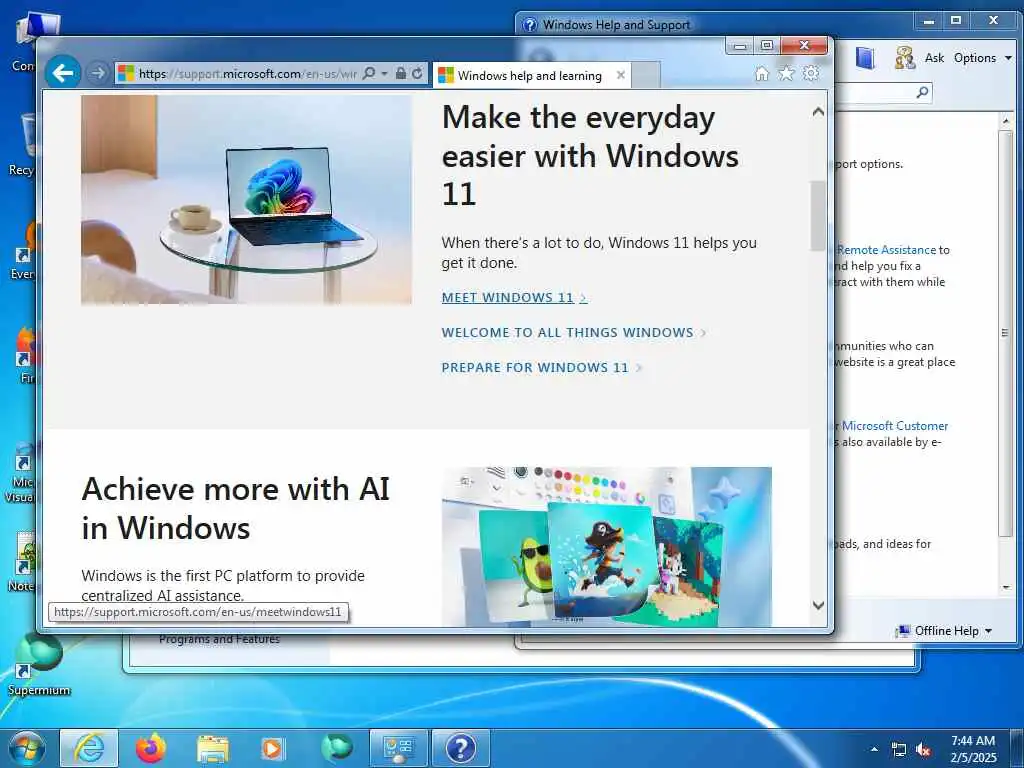This screenshot has height=768, width=1024.
Task: Select the Recycle Bin desktop icon
Action: (22, 145)
